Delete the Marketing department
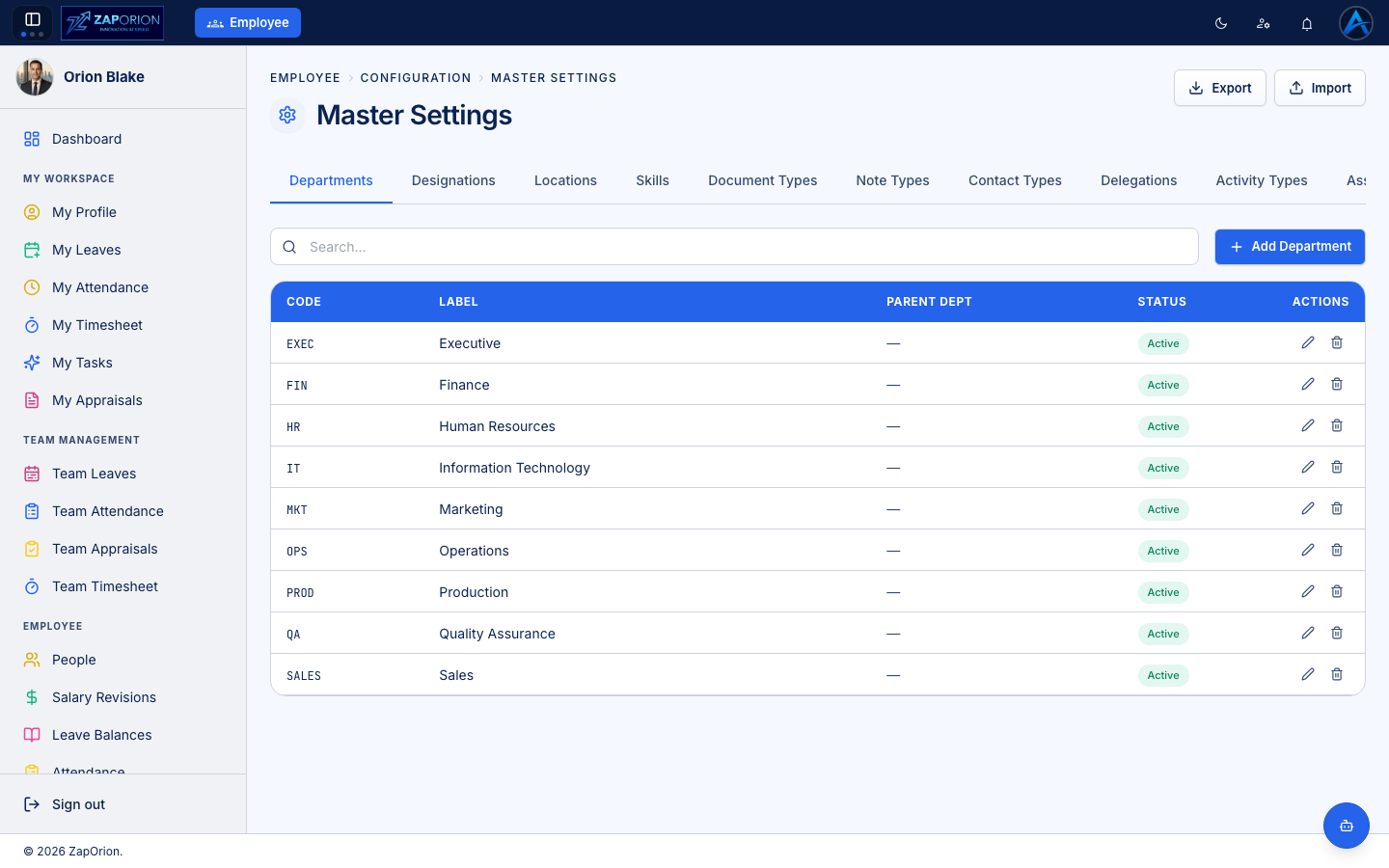Viewport: 1389px width, 868px height. coord(1337,508)
